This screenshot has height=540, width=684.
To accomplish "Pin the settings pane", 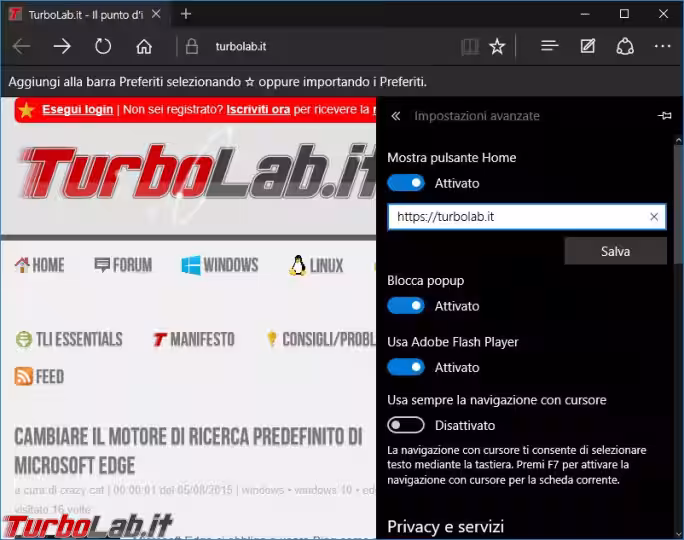I will point(664,116).
